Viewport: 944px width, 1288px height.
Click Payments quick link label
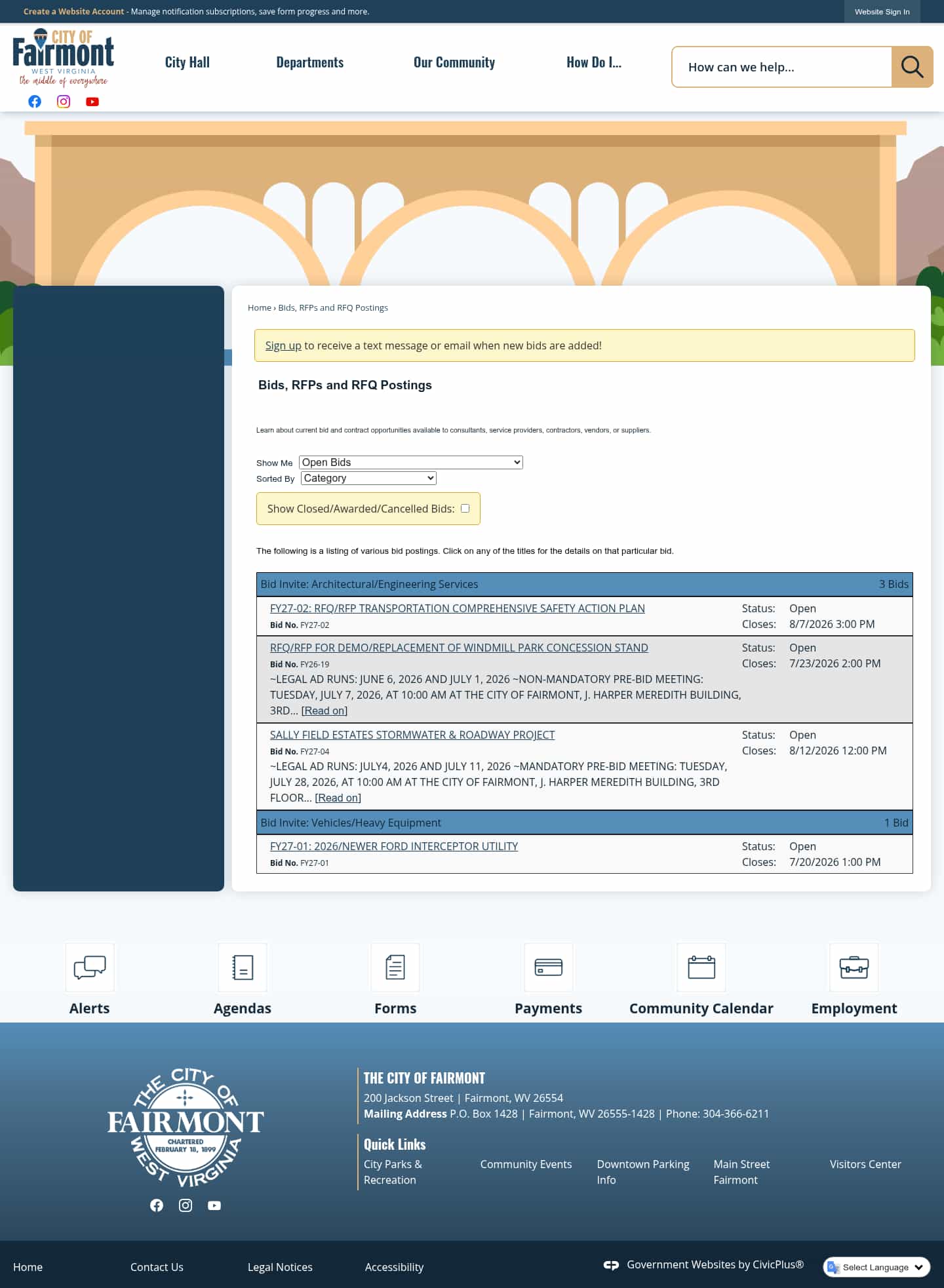549,1008
